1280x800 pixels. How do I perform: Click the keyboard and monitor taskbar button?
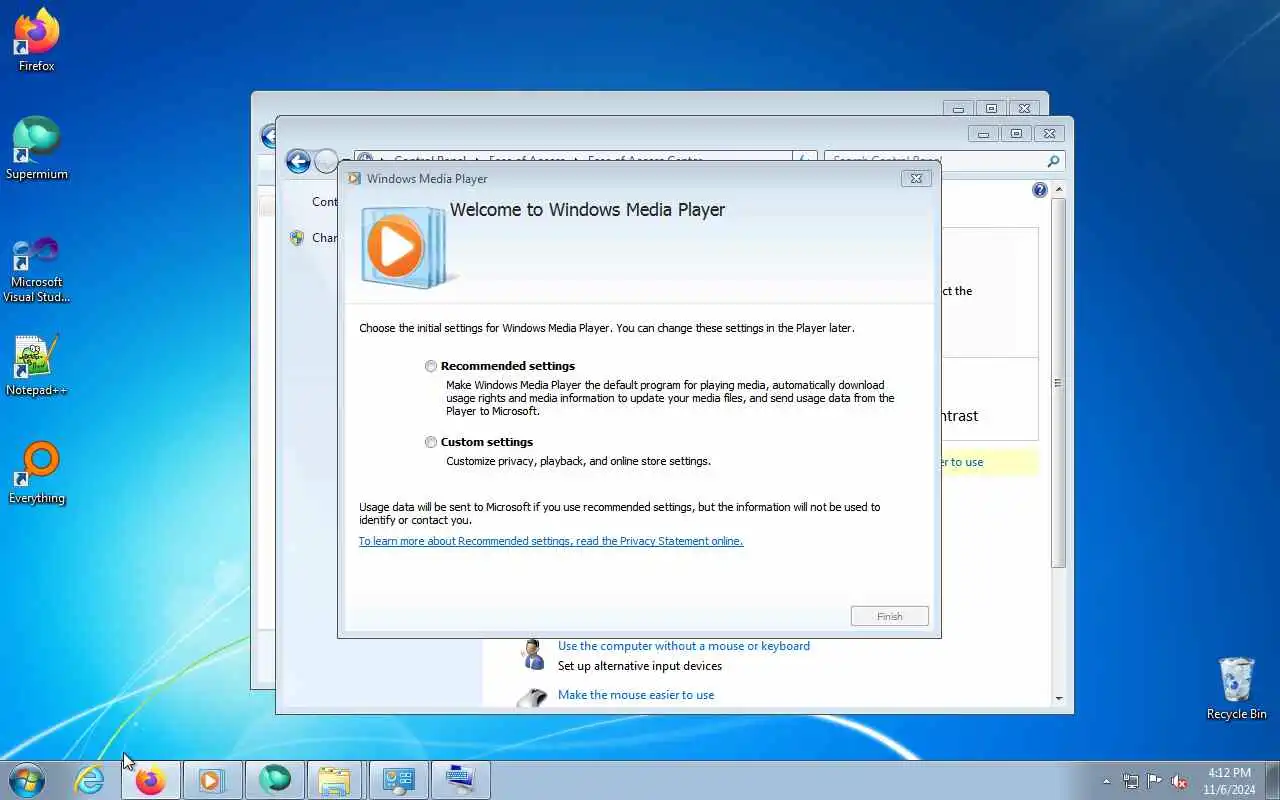click(x=460, y=780)
